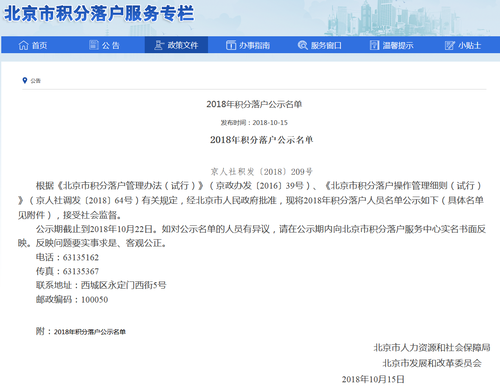Click the address 西城区永定门西街5号
Screen dimensions: 500x389
[x=123, y=285]
